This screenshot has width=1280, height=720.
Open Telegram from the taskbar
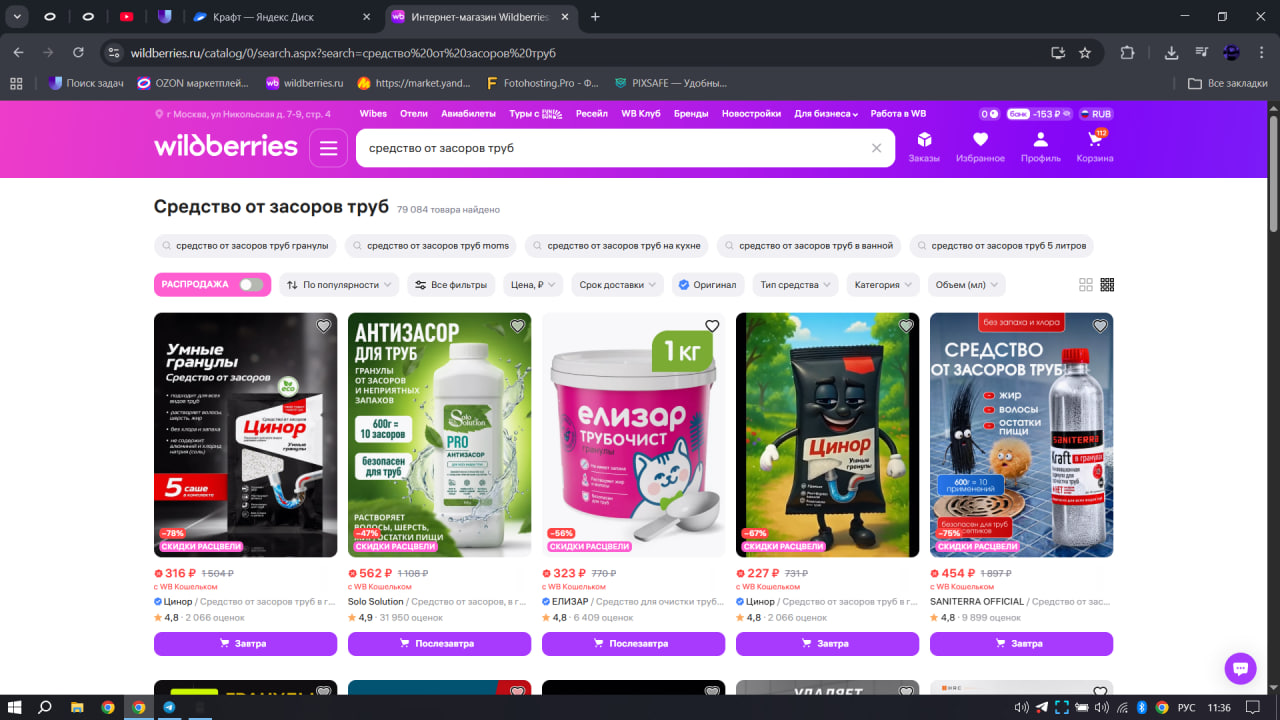click(x=169, y=707)
